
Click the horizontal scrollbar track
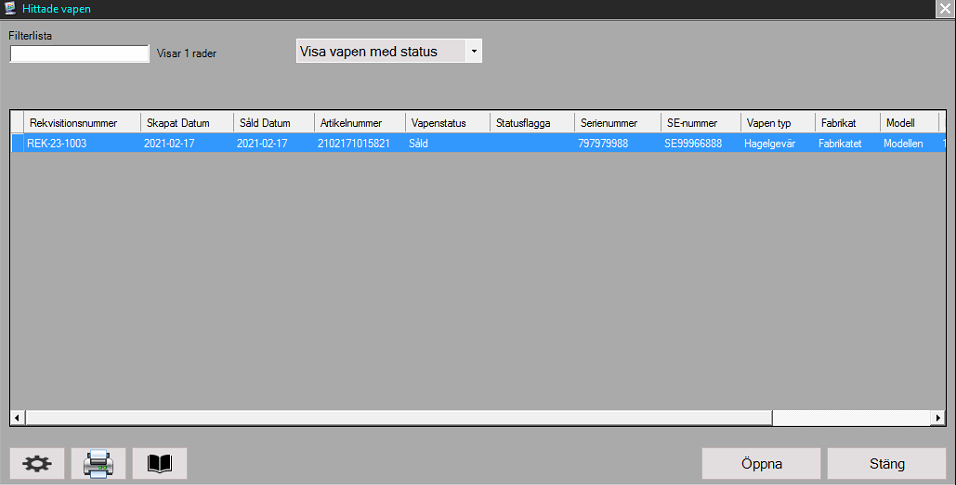(x=850, y=417)
